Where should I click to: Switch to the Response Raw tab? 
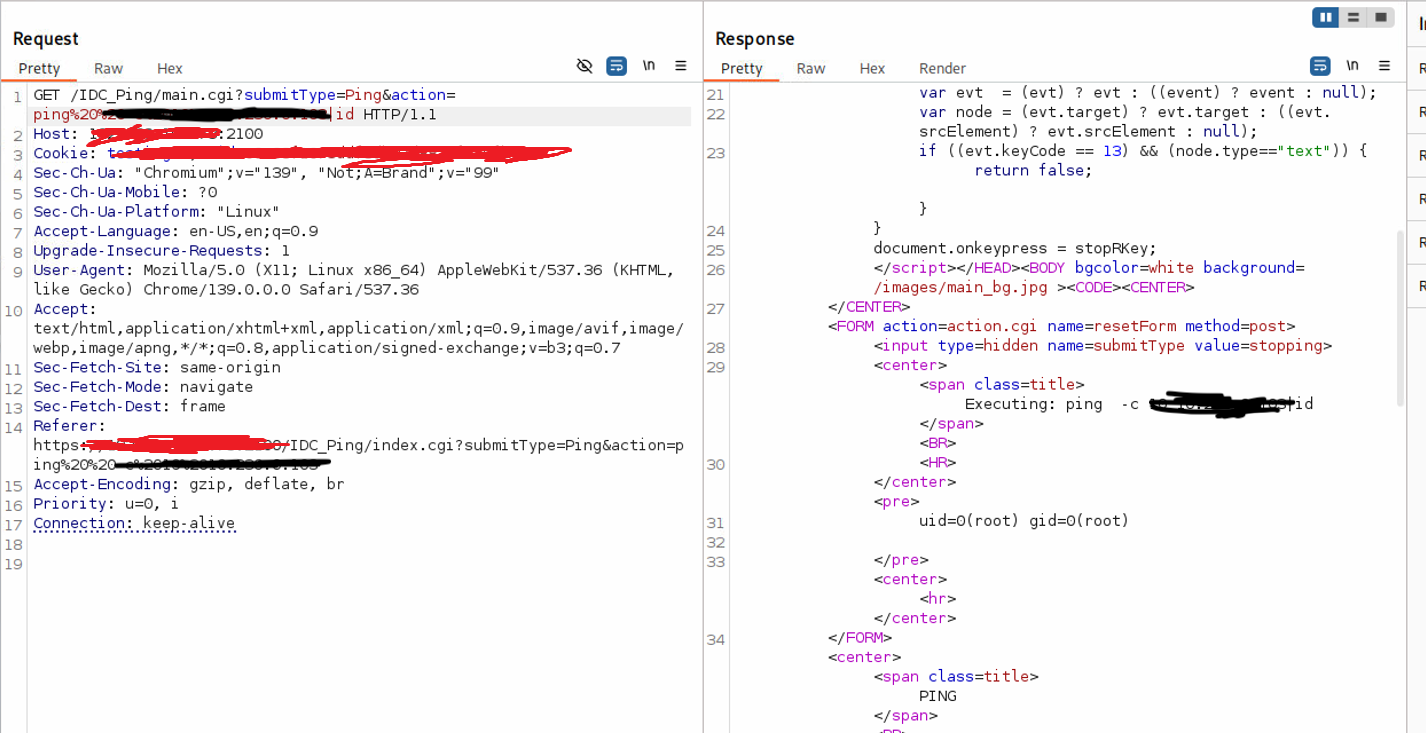coord(811,68)
